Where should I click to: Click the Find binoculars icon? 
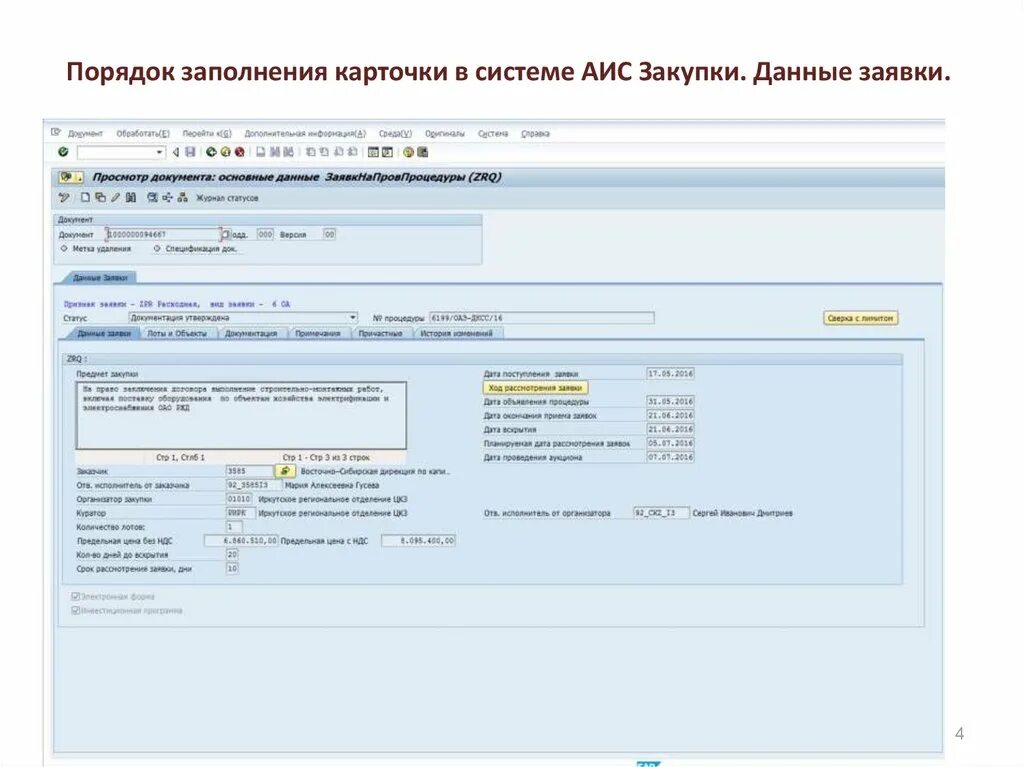[274, 152]
